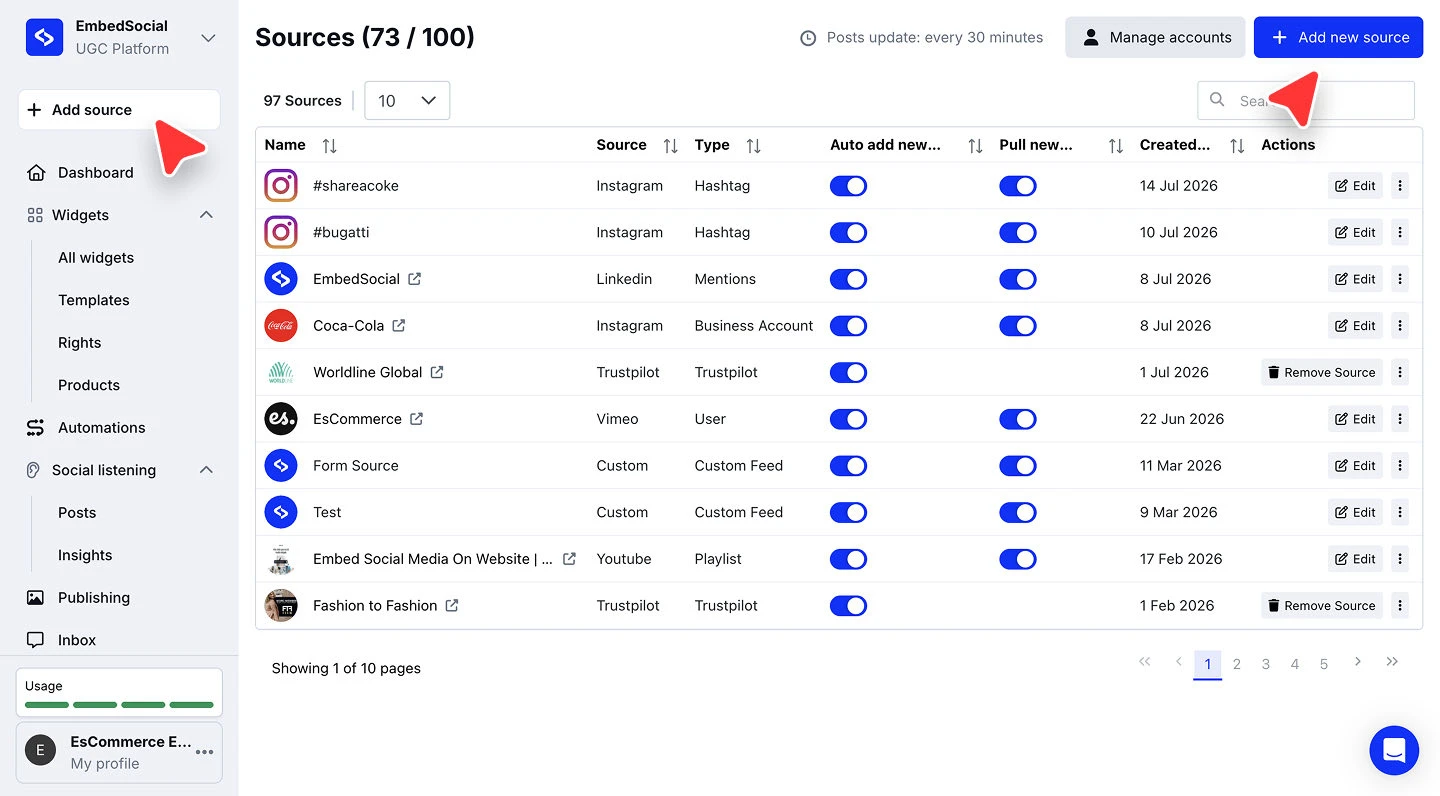Sort table by Name column
The image size is (1440, 796).
tap(329, 146)
